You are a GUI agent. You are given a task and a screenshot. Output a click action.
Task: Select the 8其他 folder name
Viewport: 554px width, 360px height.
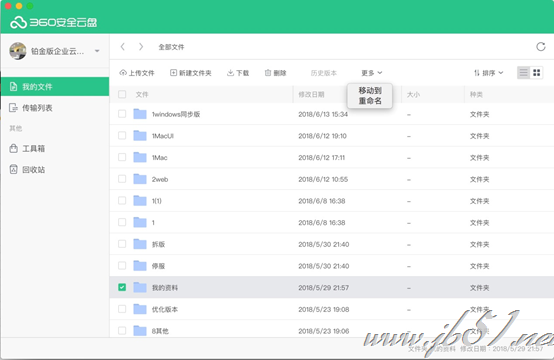(x=160, y=331)
